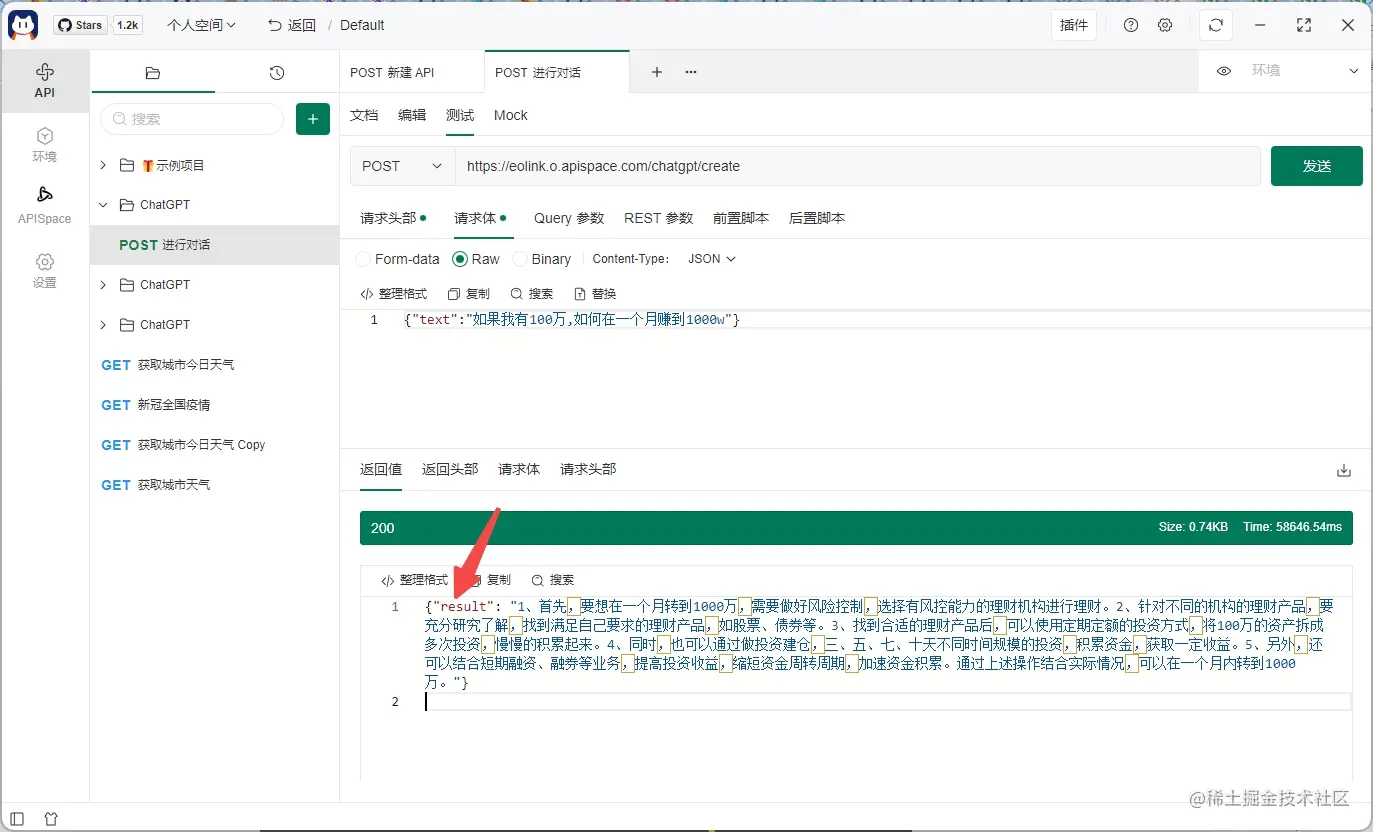Viewport: 1373px width, 832px height.
Task: Open the 环境 environment dropdown
Action: coord(1305,71)
